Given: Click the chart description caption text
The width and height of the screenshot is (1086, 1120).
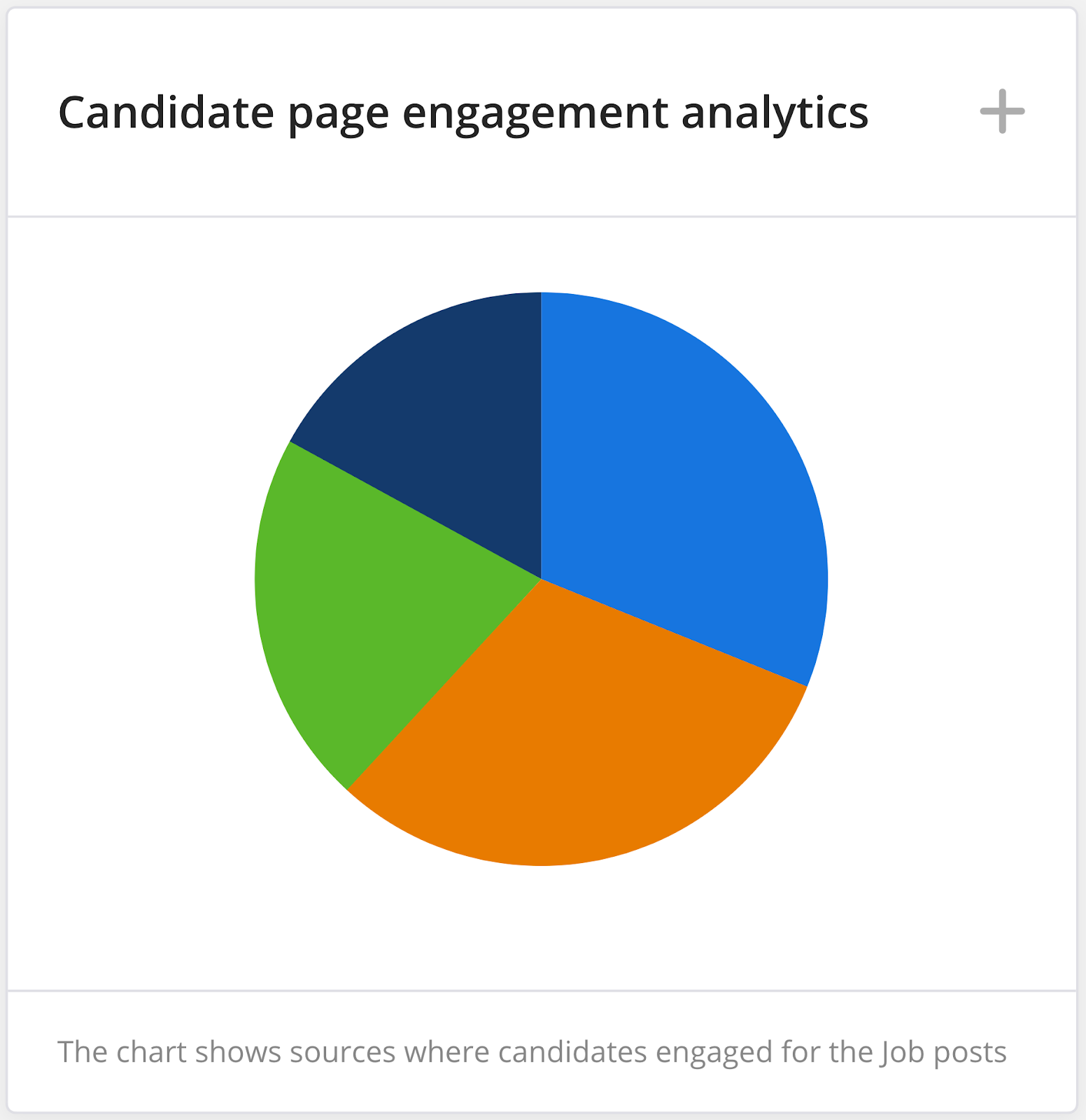Looking at the screenshot, I should pyautogui.click(x=531, y=1052).
